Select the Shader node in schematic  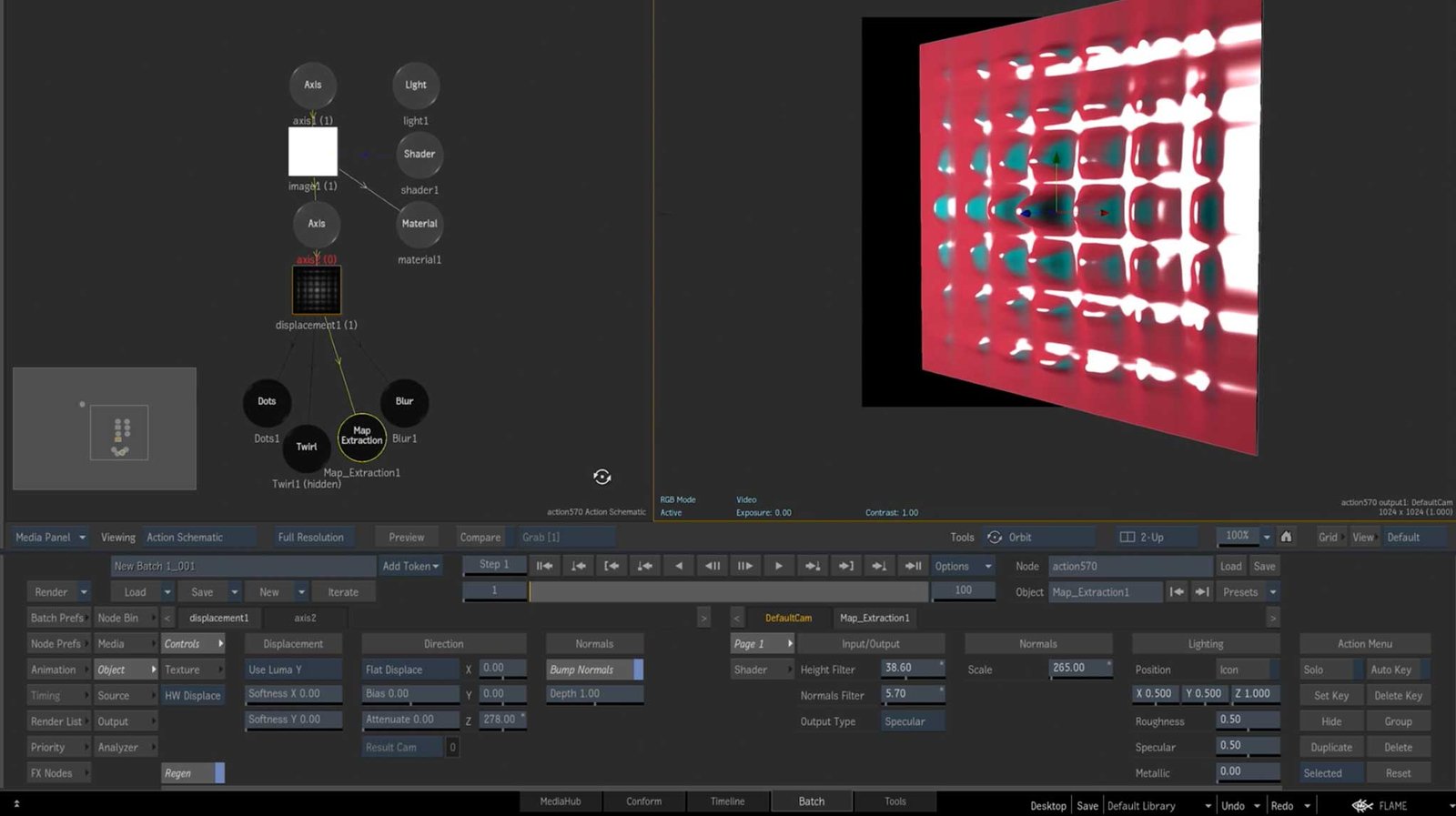pyautogui.click(x=419, y=155)
